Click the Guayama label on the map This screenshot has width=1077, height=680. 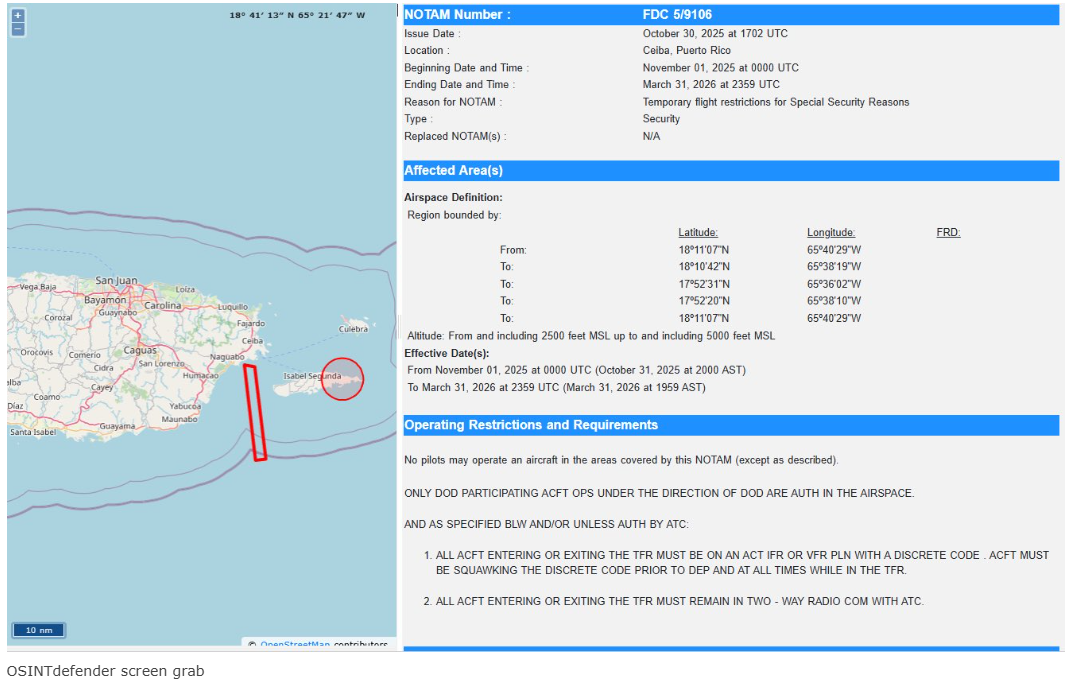click(117, 426)
